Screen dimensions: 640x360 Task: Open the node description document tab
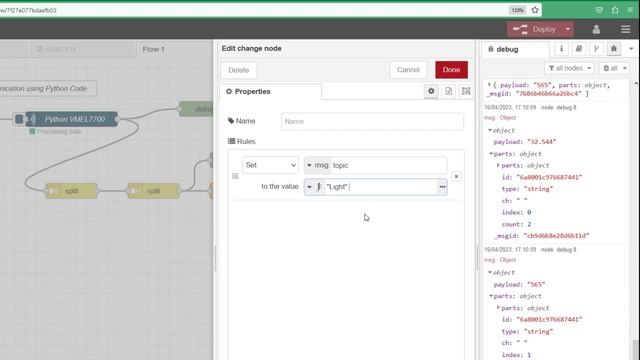click(449, 91)
